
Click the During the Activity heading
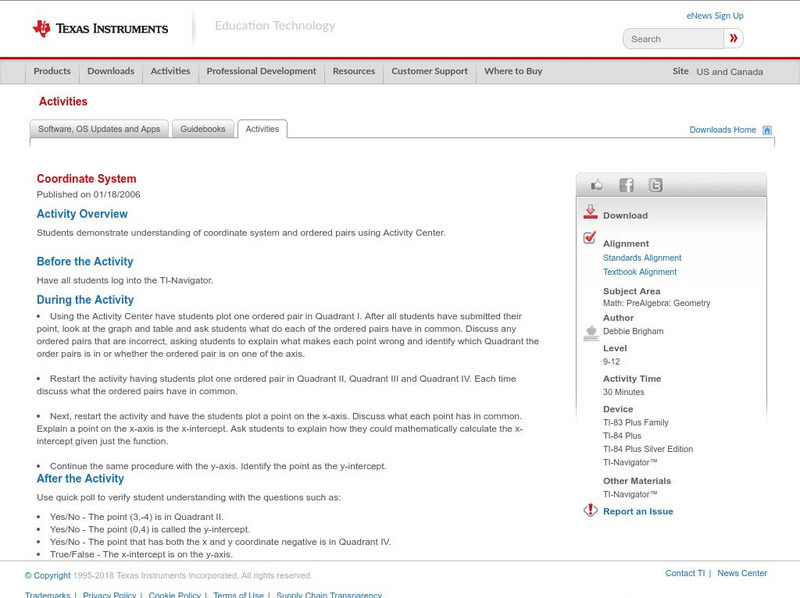[x=85, y=300]
